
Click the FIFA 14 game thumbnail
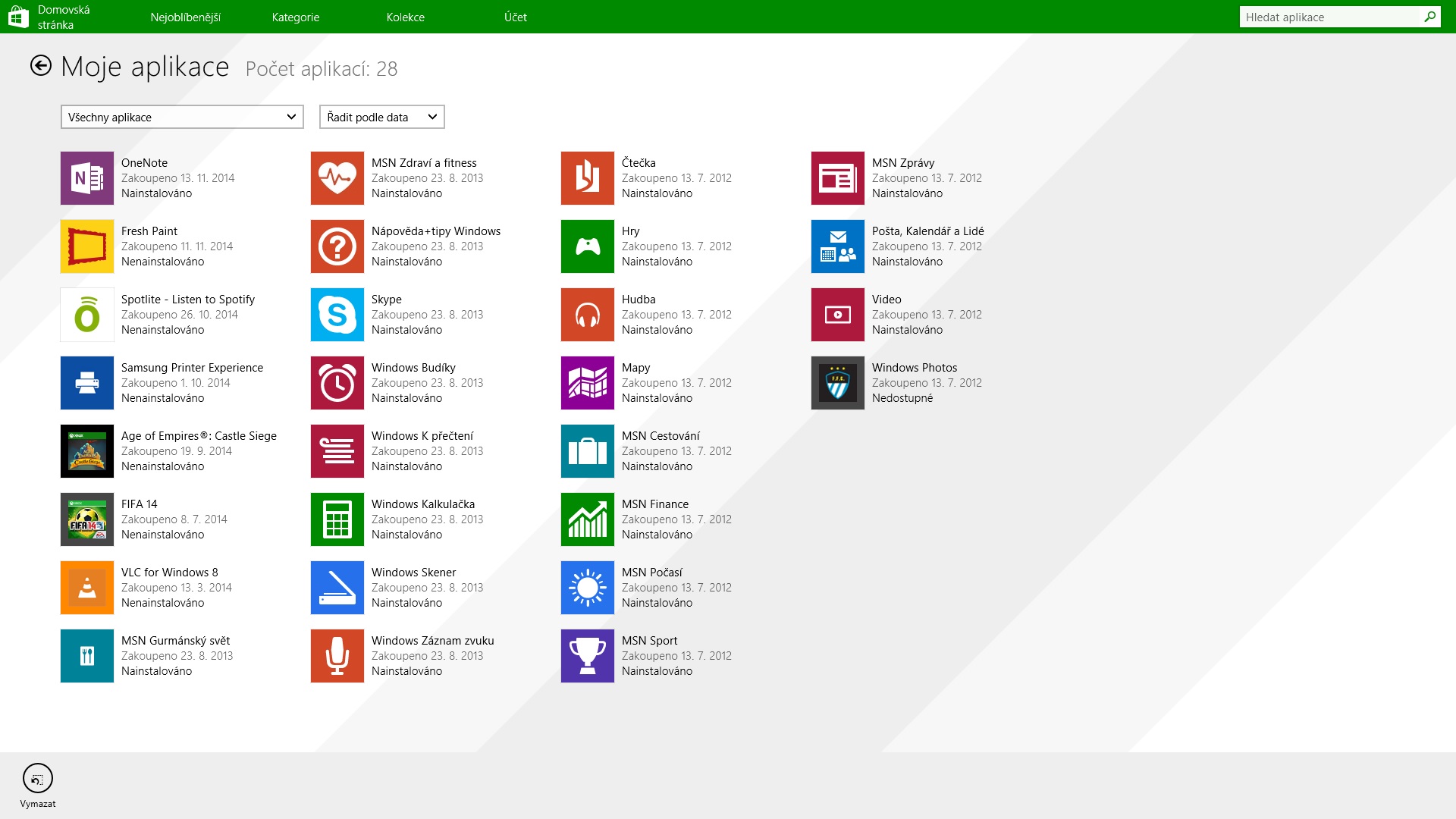pyautogui.click(x=87, y=519)
